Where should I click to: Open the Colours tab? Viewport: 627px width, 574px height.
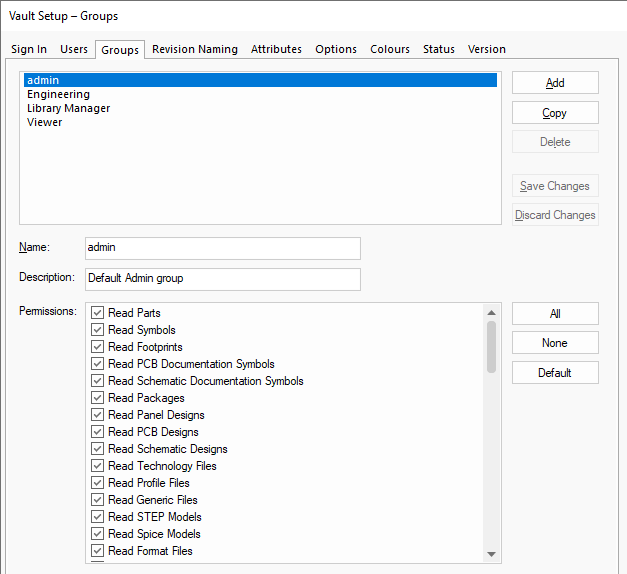pyautogui.click(x=390, y=49)
